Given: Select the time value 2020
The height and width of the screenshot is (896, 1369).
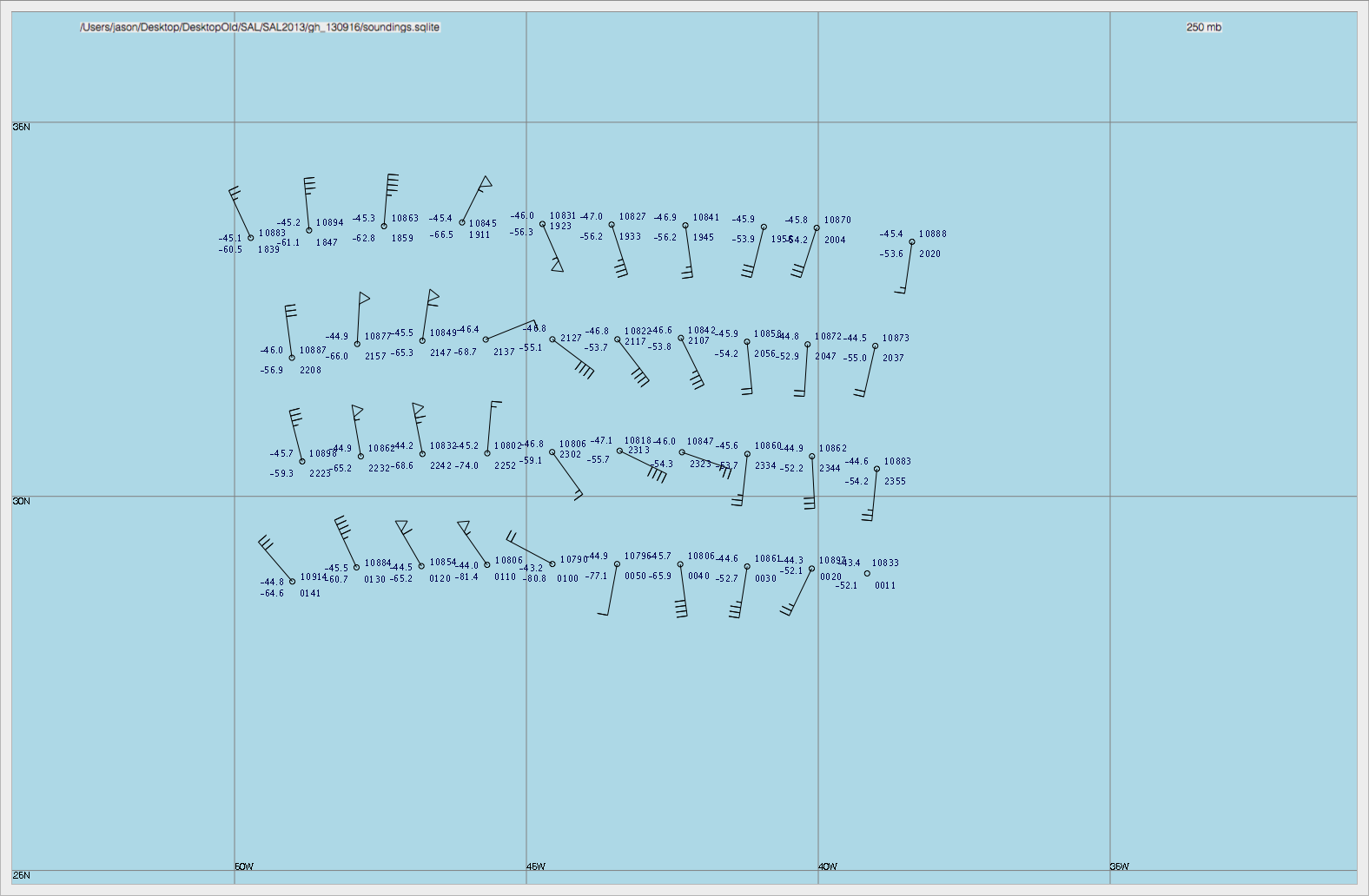Looking at the screenshot, I should point(929,254).
